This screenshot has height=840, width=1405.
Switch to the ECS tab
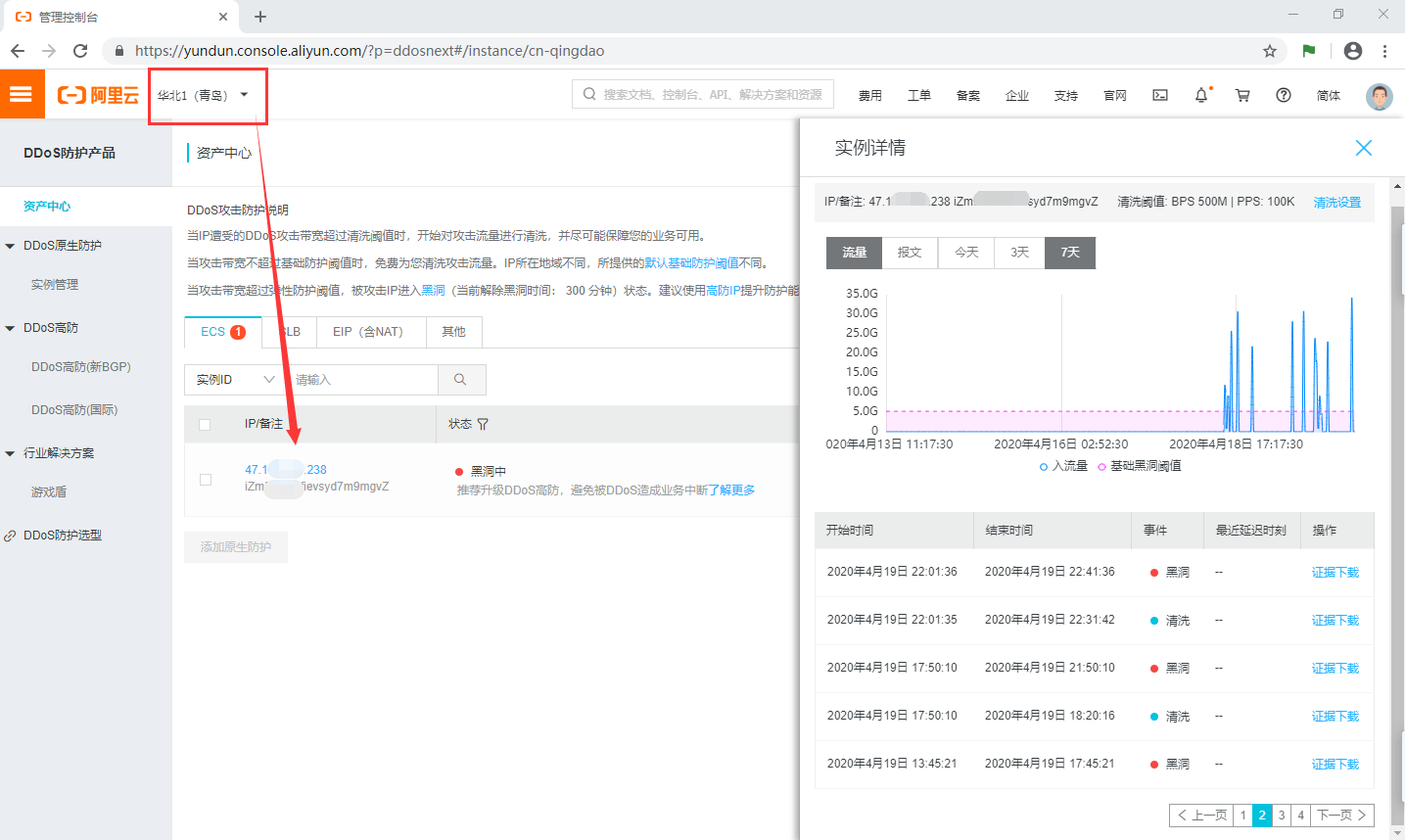point(223,332)
